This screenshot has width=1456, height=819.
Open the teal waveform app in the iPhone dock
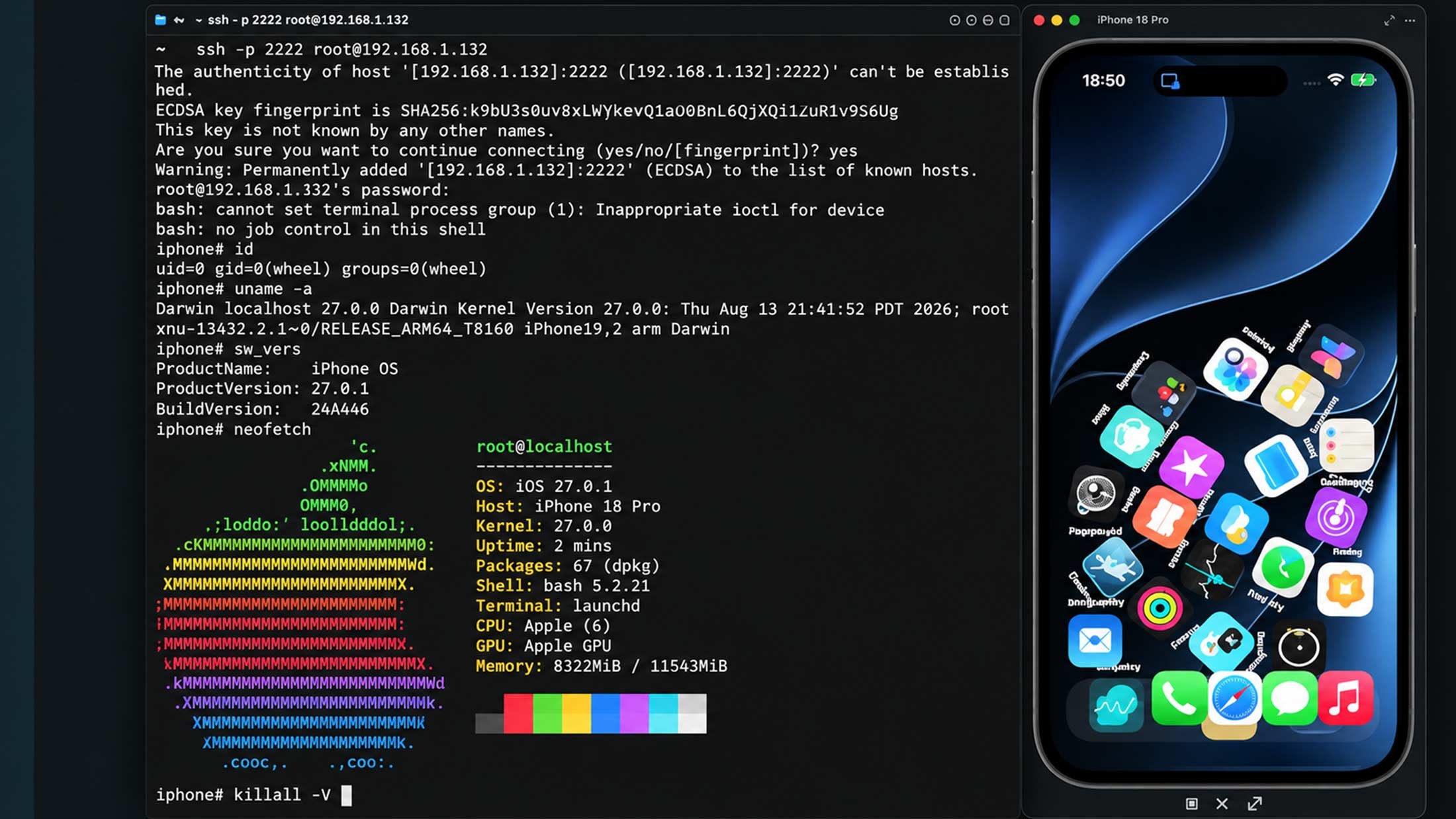pyautogui.click(x=1116, y=707)
